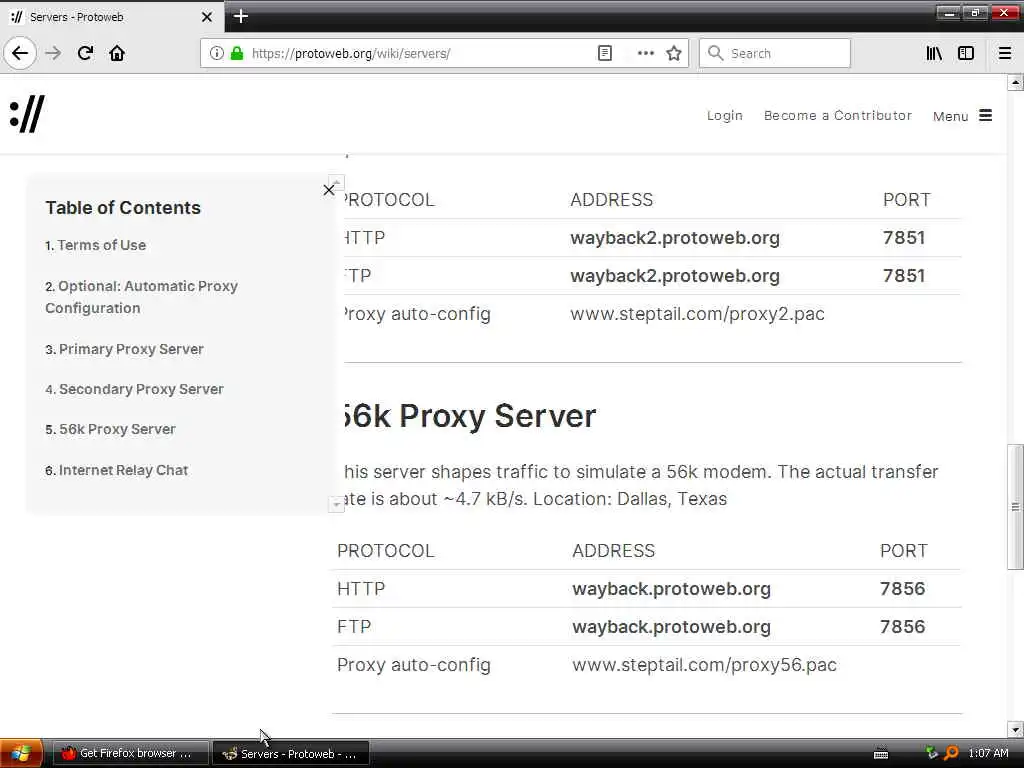1024x768 pixels.
Task: Click the forward navigation arrow
Action: pos(54,53)
